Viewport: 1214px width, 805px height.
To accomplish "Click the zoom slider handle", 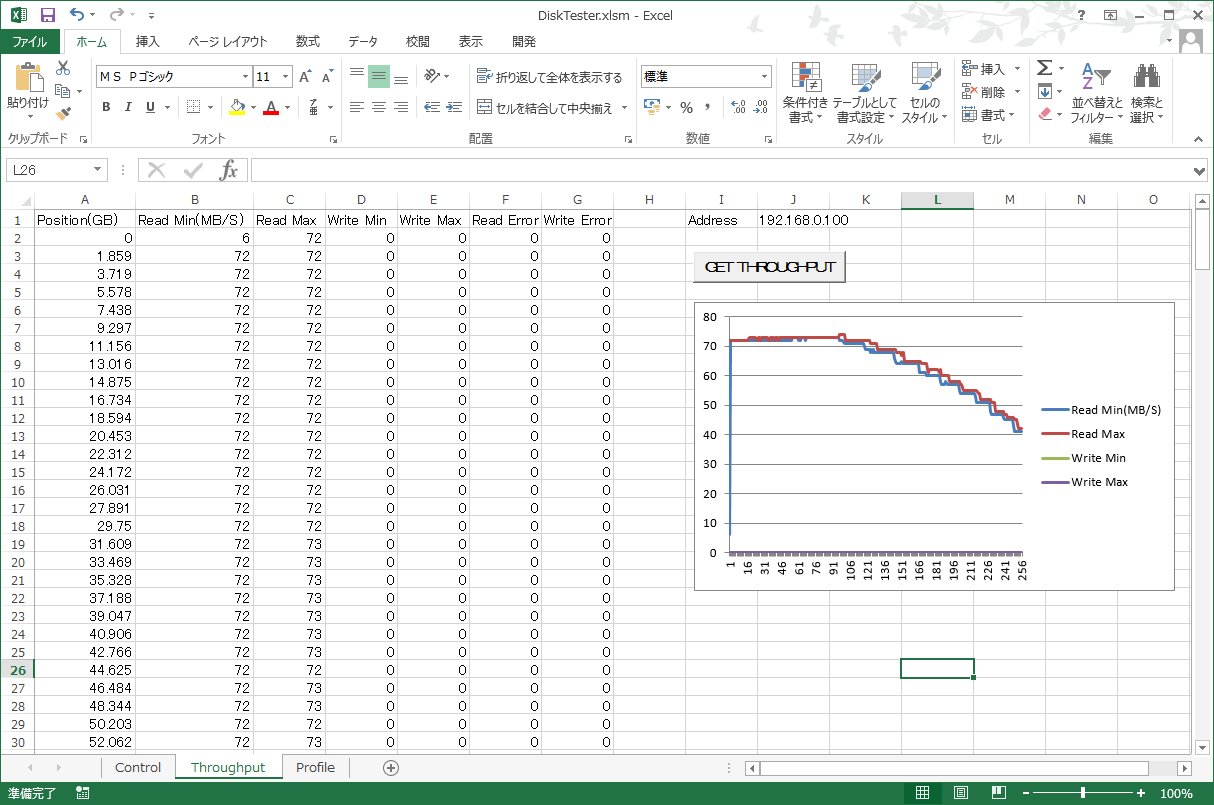I will point(1083,793).
